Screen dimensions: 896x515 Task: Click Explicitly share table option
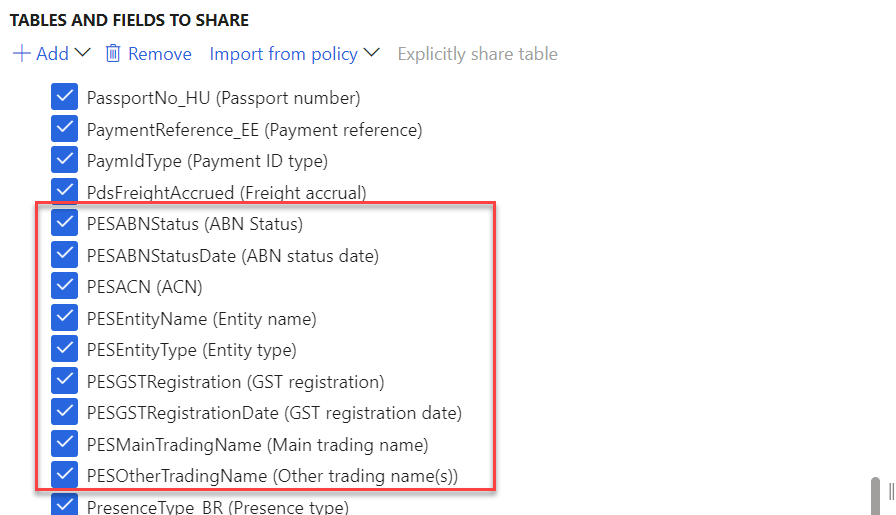click(x=478, y=54)
